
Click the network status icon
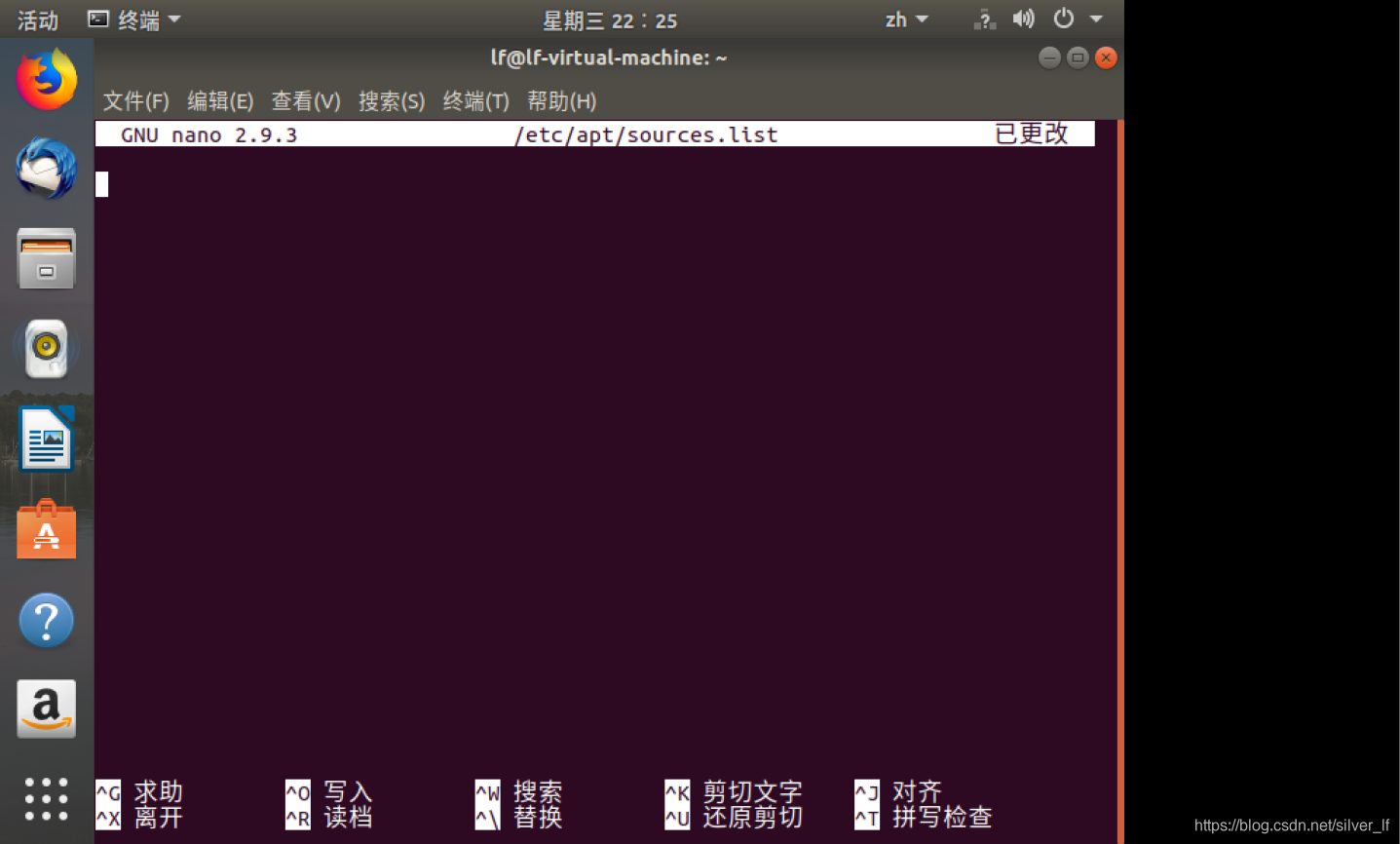(x=985, y=19)
